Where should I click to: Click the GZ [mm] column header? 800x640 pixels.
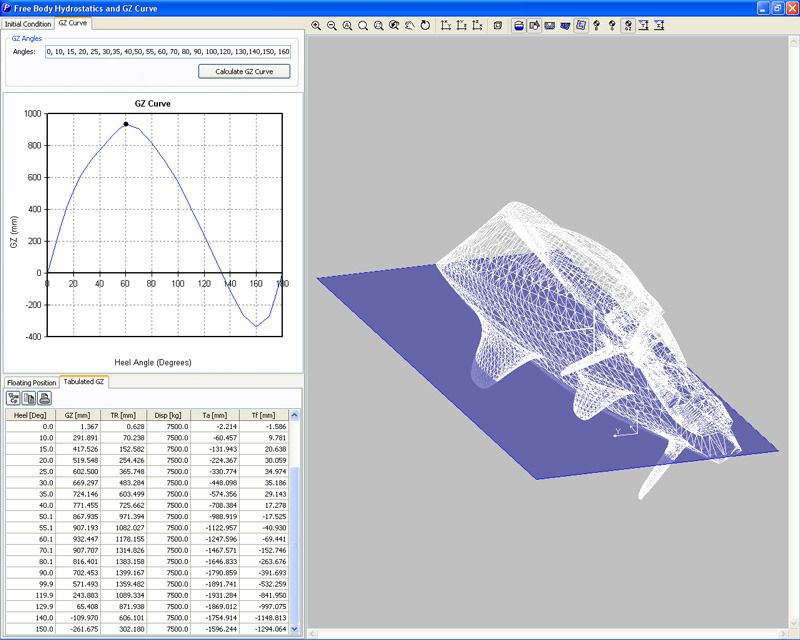[x=78, y=414]
